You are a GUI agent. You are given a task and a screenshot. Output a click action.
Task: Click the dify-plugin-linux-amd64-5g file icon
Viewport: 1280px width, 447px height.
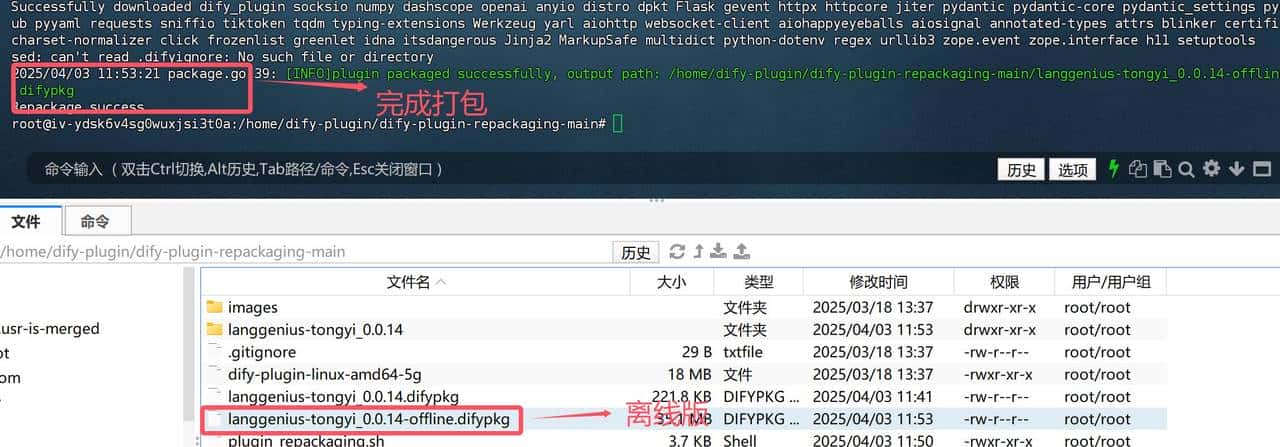tap(214, 374)
